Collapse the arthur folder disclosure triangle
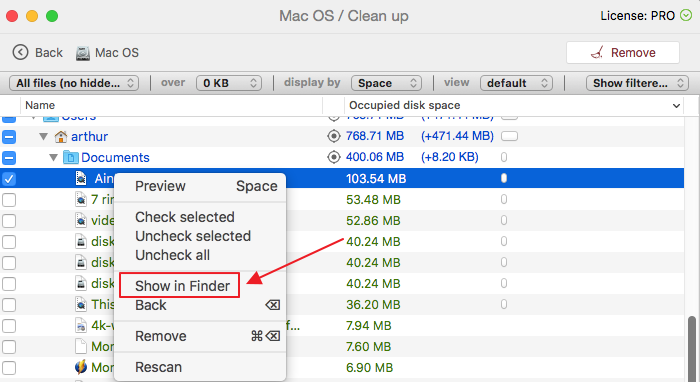The image size is (700, 382). click(x=43, y=136)
